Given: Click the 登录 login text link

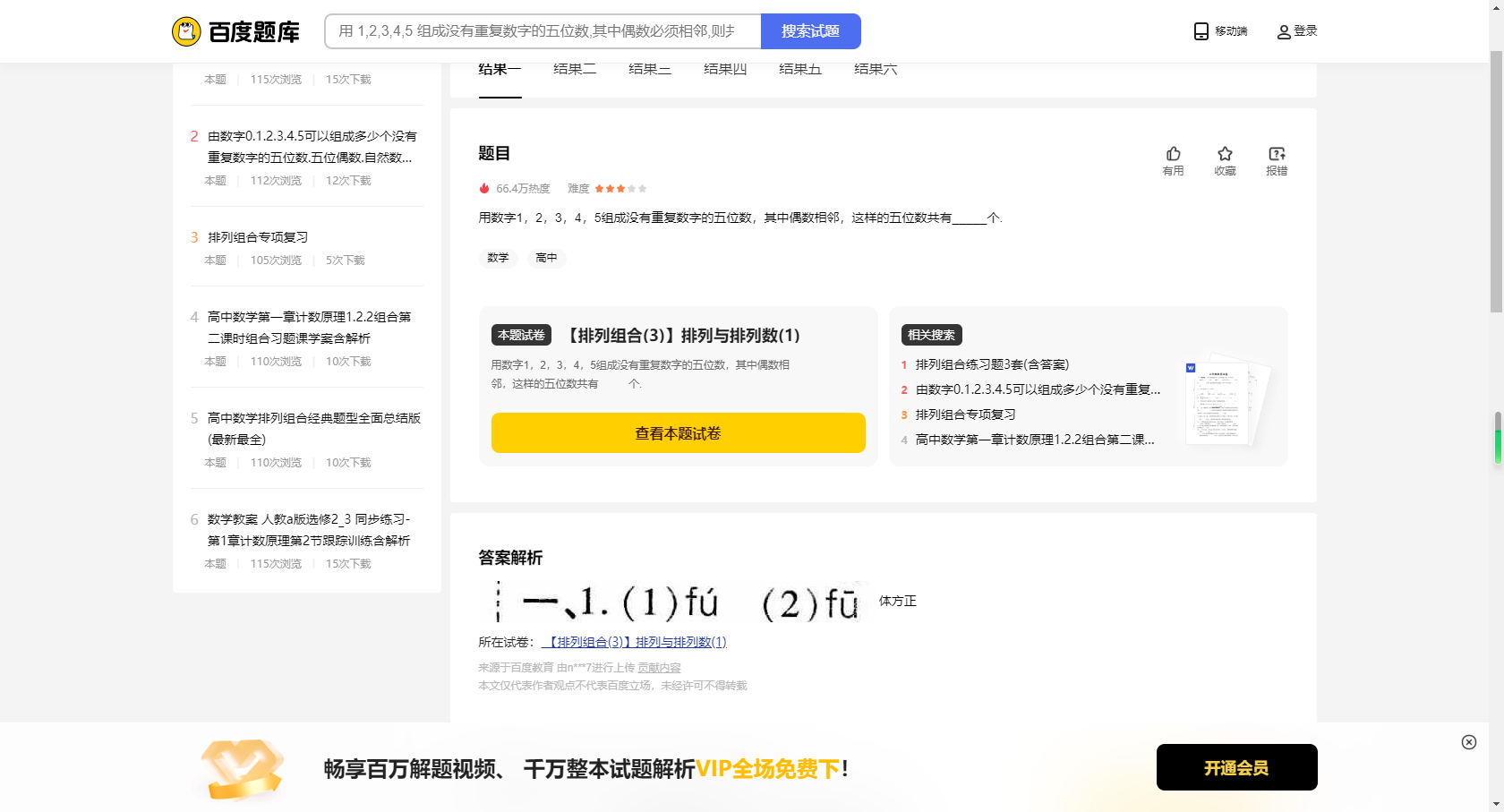Looking at the screenshot, I should pos(1305,30).
